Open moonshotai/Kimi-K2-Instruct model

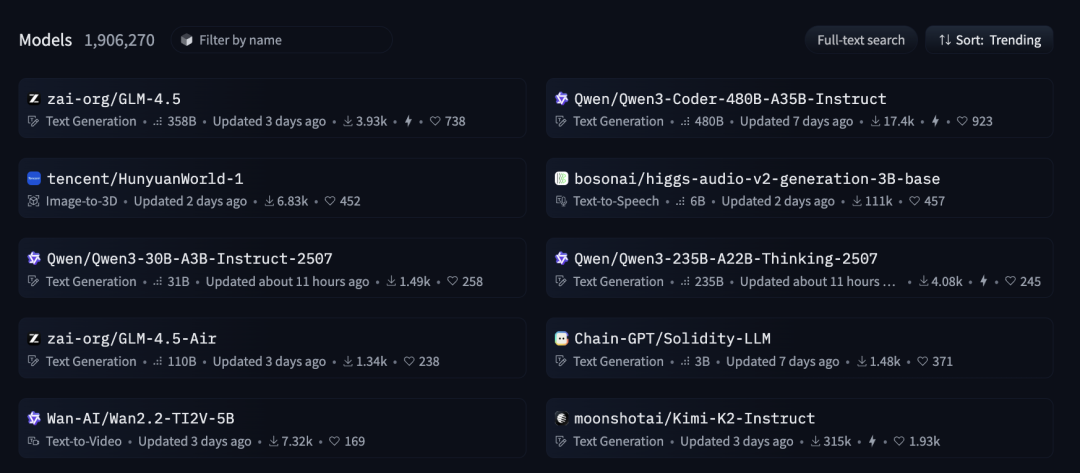click(800, 428)
